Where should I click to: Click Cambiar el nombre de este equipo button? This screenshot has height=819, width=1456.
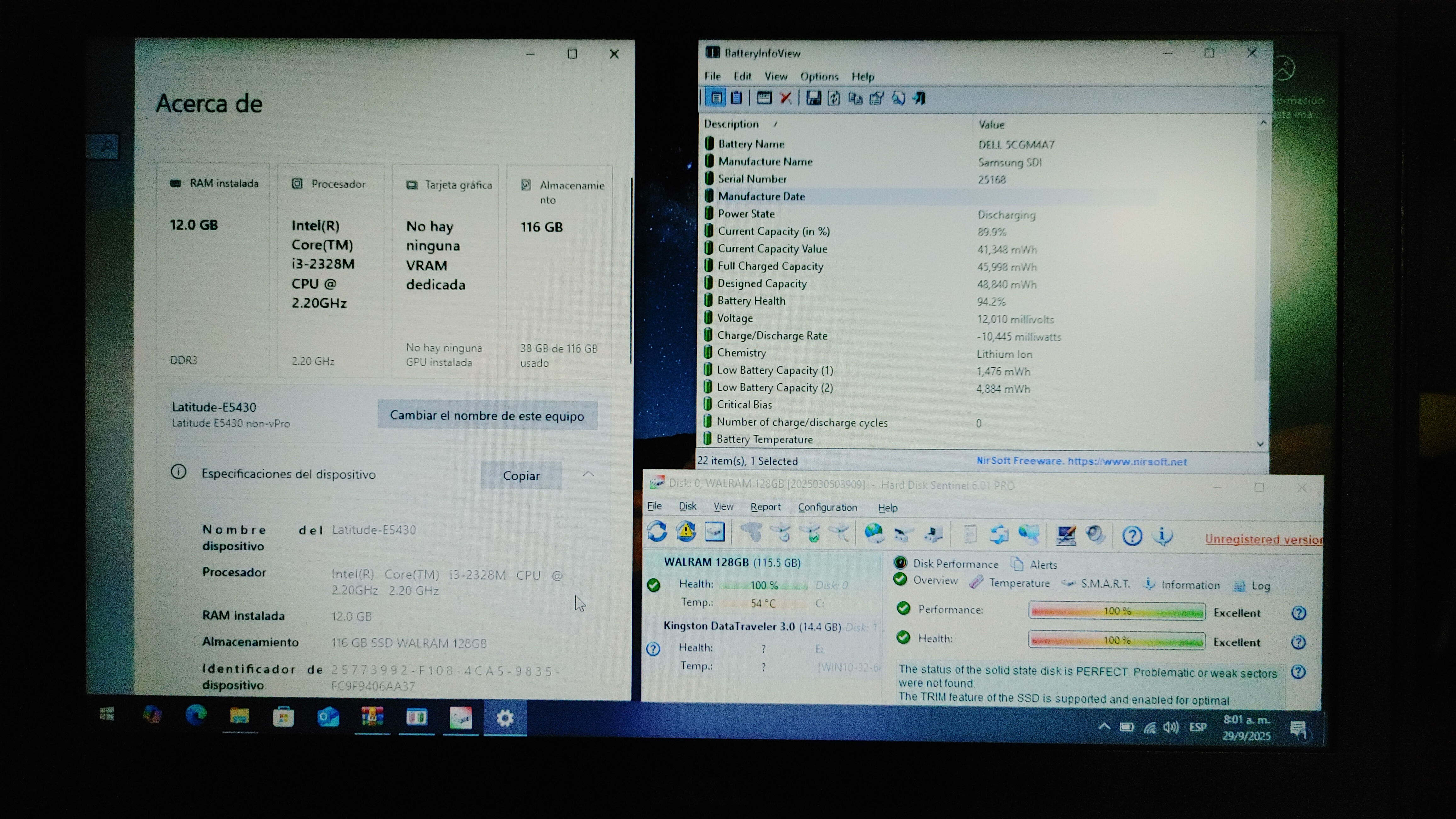[x=487, y=416]
